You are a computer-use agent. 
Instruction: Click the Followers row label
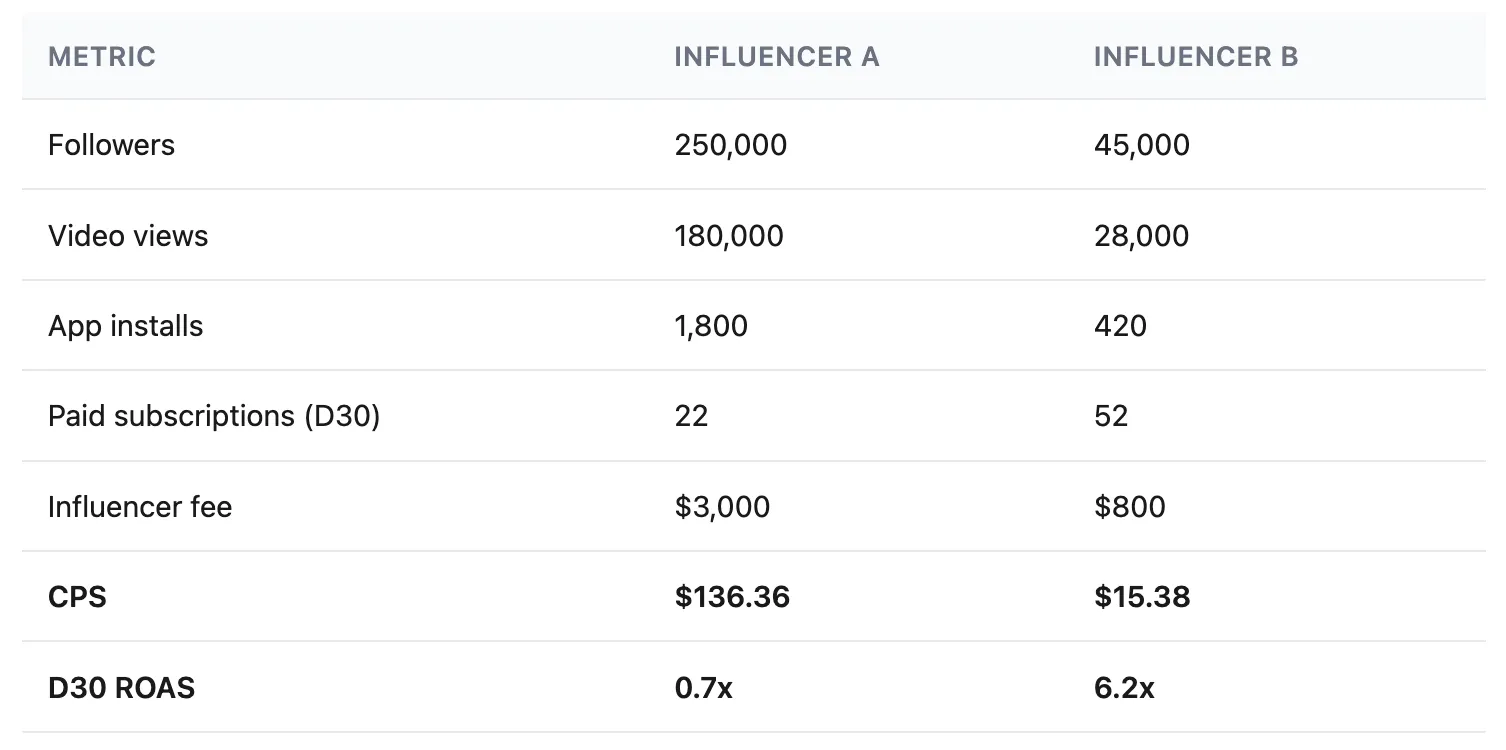coord(111,145)
